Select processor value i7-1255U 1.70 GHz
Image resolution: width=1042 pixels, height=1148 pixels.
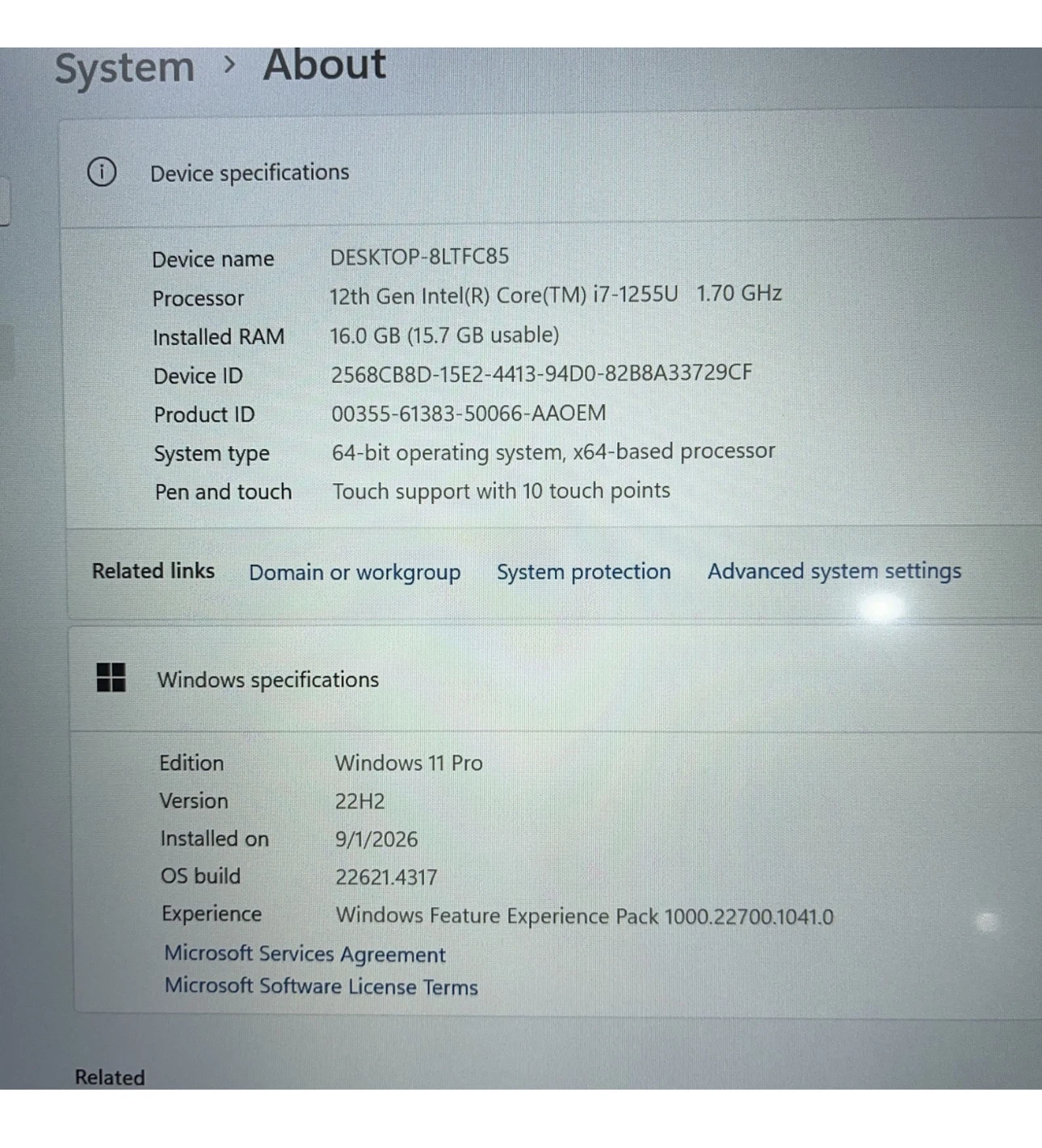pyautogui.click(x=555, y=295)
